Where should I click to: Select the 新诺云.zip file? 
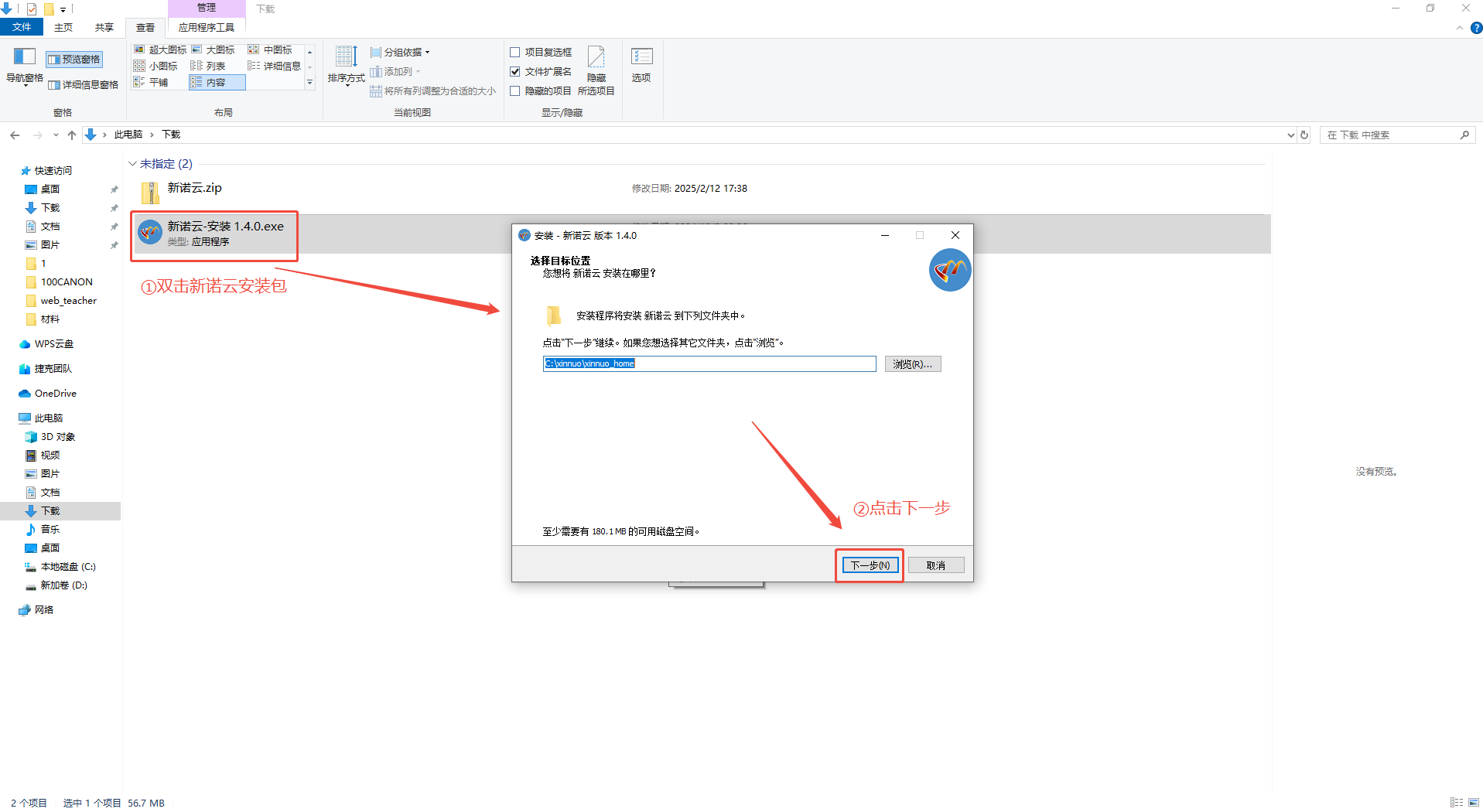coord(698,191)
